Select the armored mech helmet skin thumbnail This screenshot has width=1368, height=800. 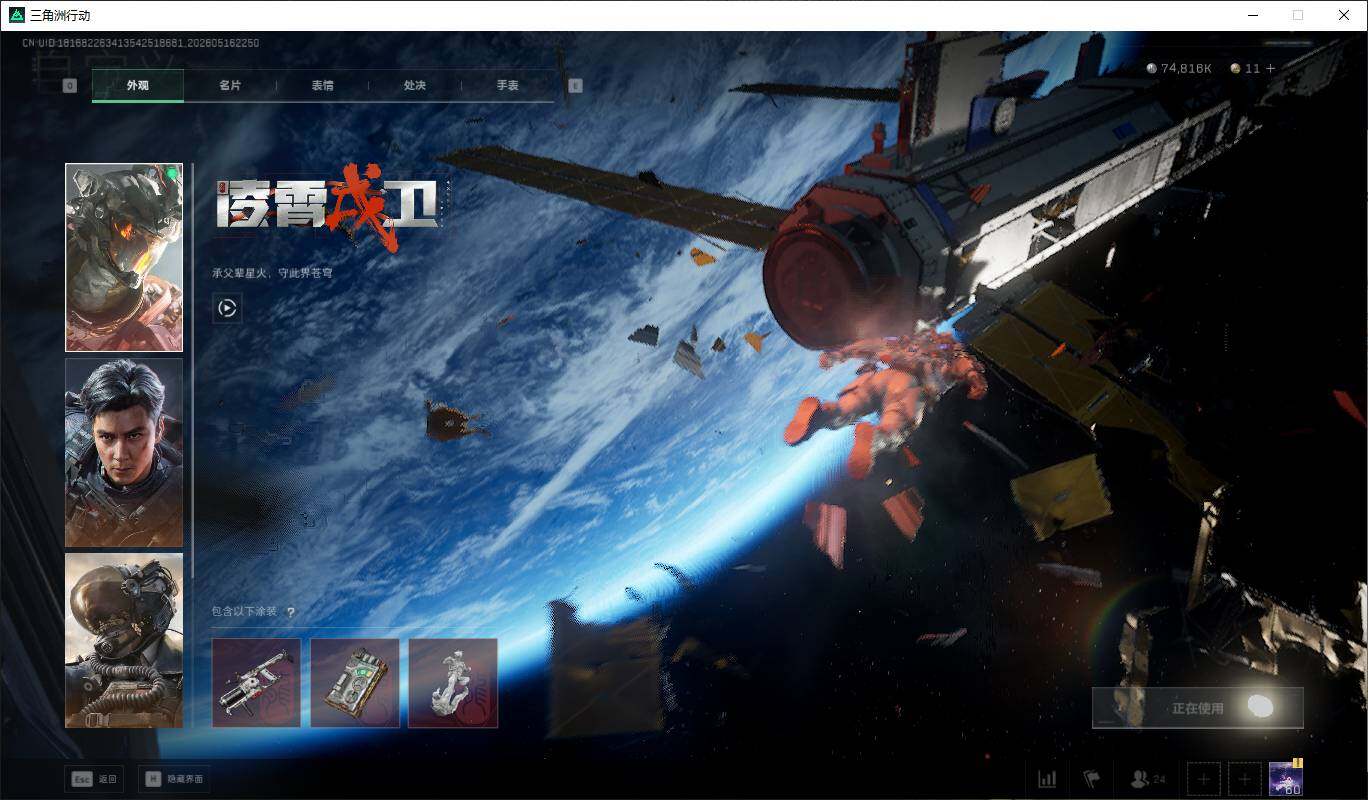pyautogui.click(x=124, y=258)
